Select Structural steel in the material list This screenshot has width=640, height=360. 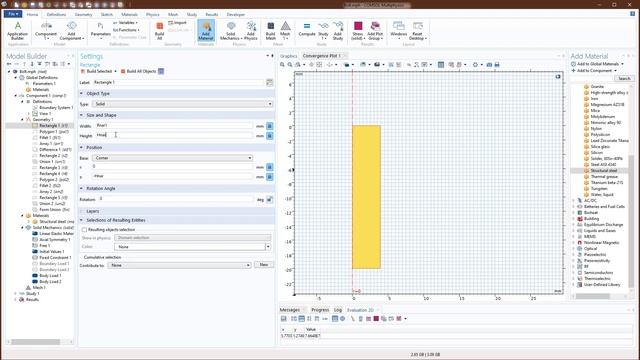click(x=604, y=171)
